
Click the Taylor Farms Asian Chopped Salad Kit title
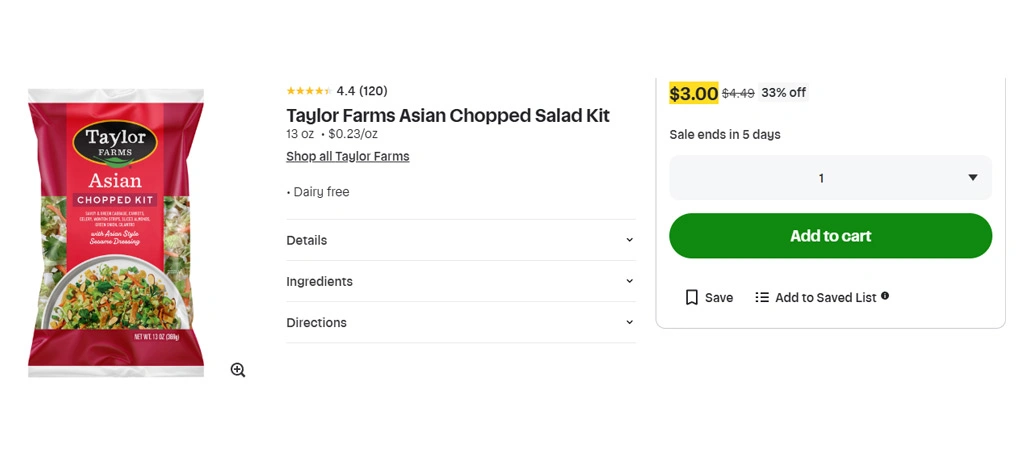(x=447, y=115)
